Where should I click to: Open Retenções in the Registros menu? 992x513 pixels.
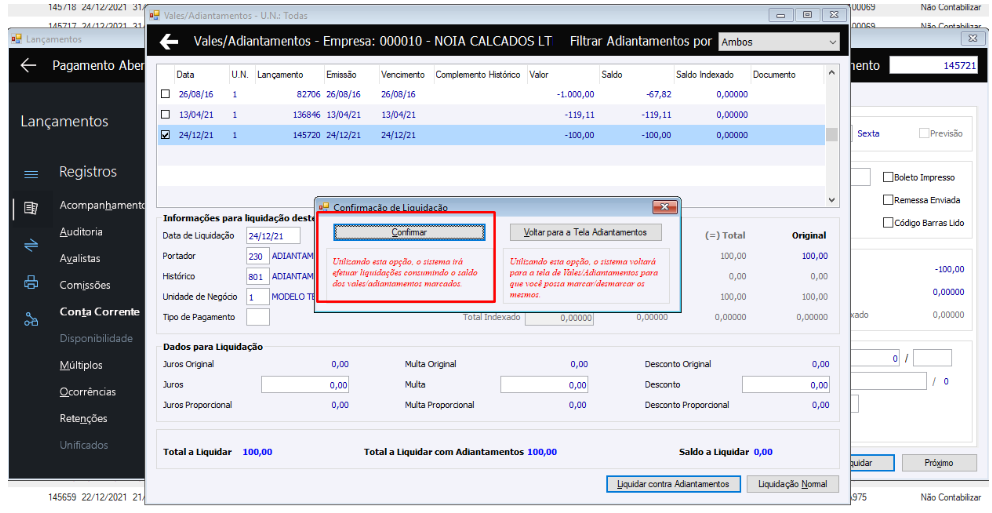click(x=84, y=418)
